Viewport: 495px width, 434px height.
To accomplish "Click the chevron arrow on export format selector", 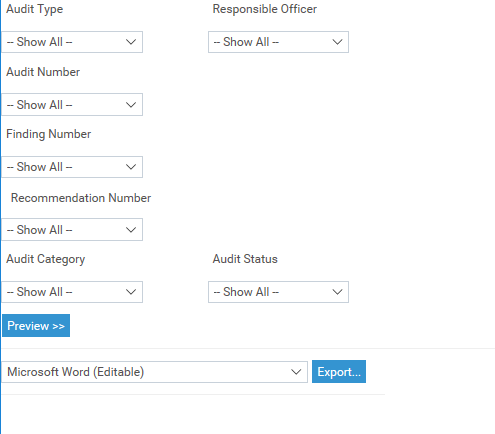I will tap(296, 372).
